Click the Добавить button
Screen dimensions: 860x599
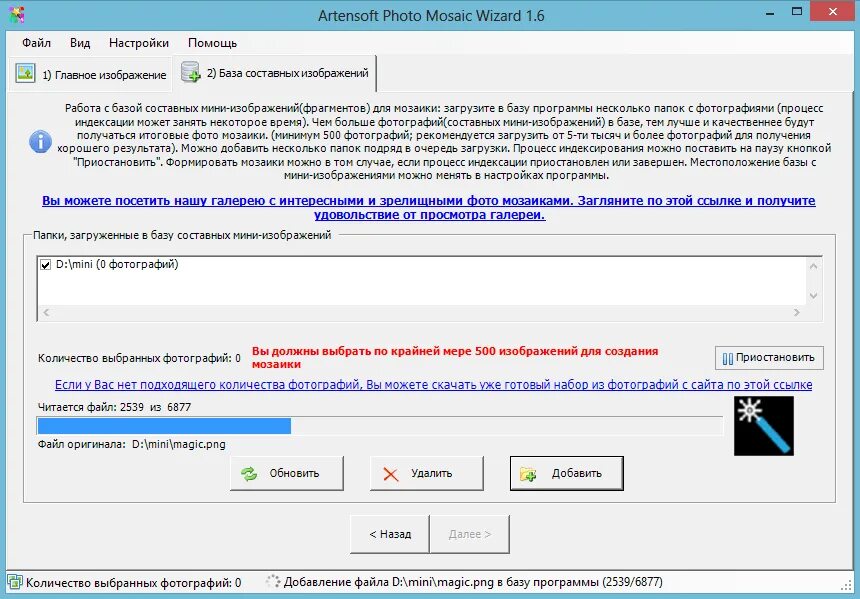[567, 473]
